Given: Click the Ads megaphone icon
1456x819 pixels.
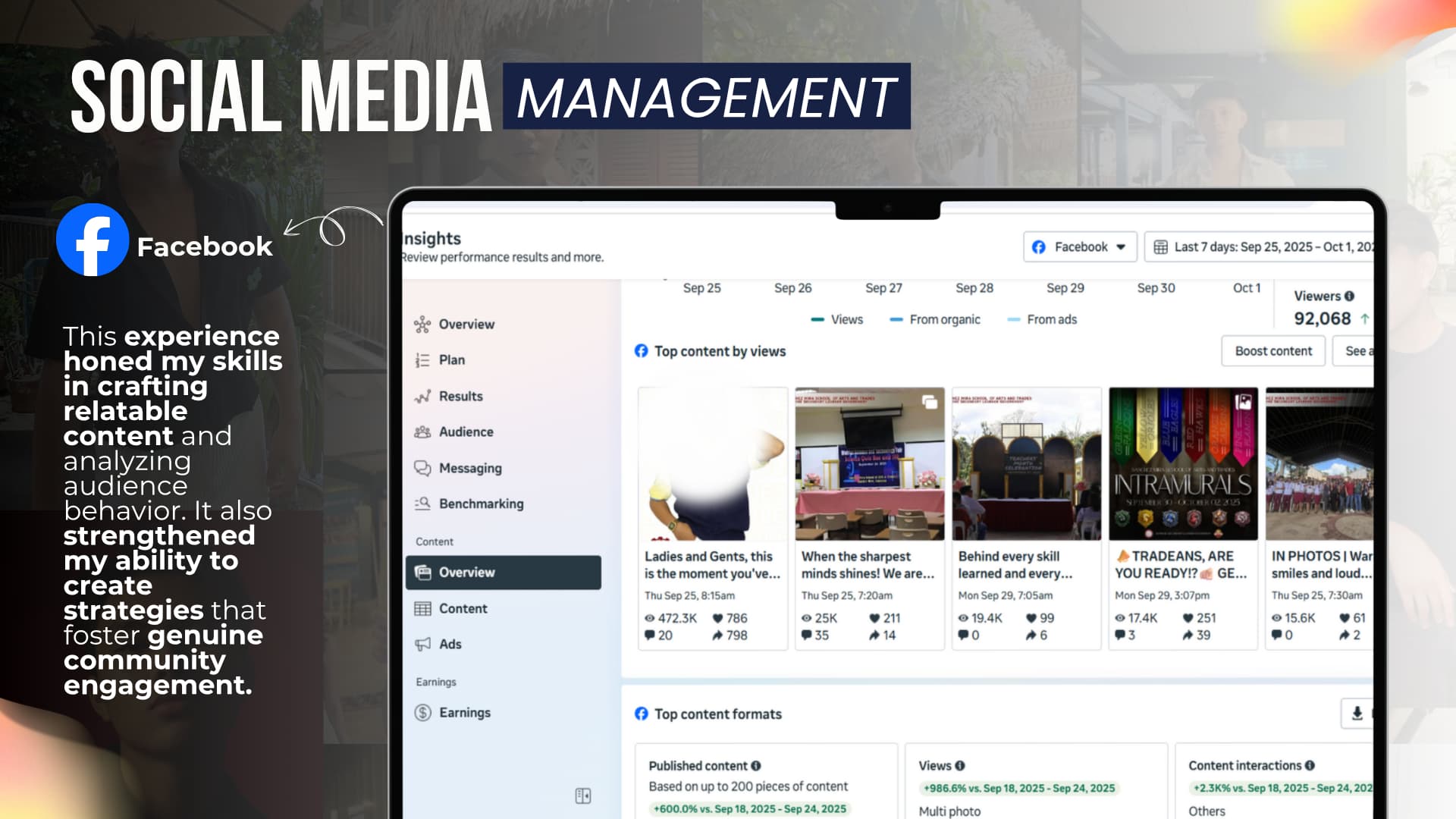Looking at the screenshot, I should tap(422, 644).
